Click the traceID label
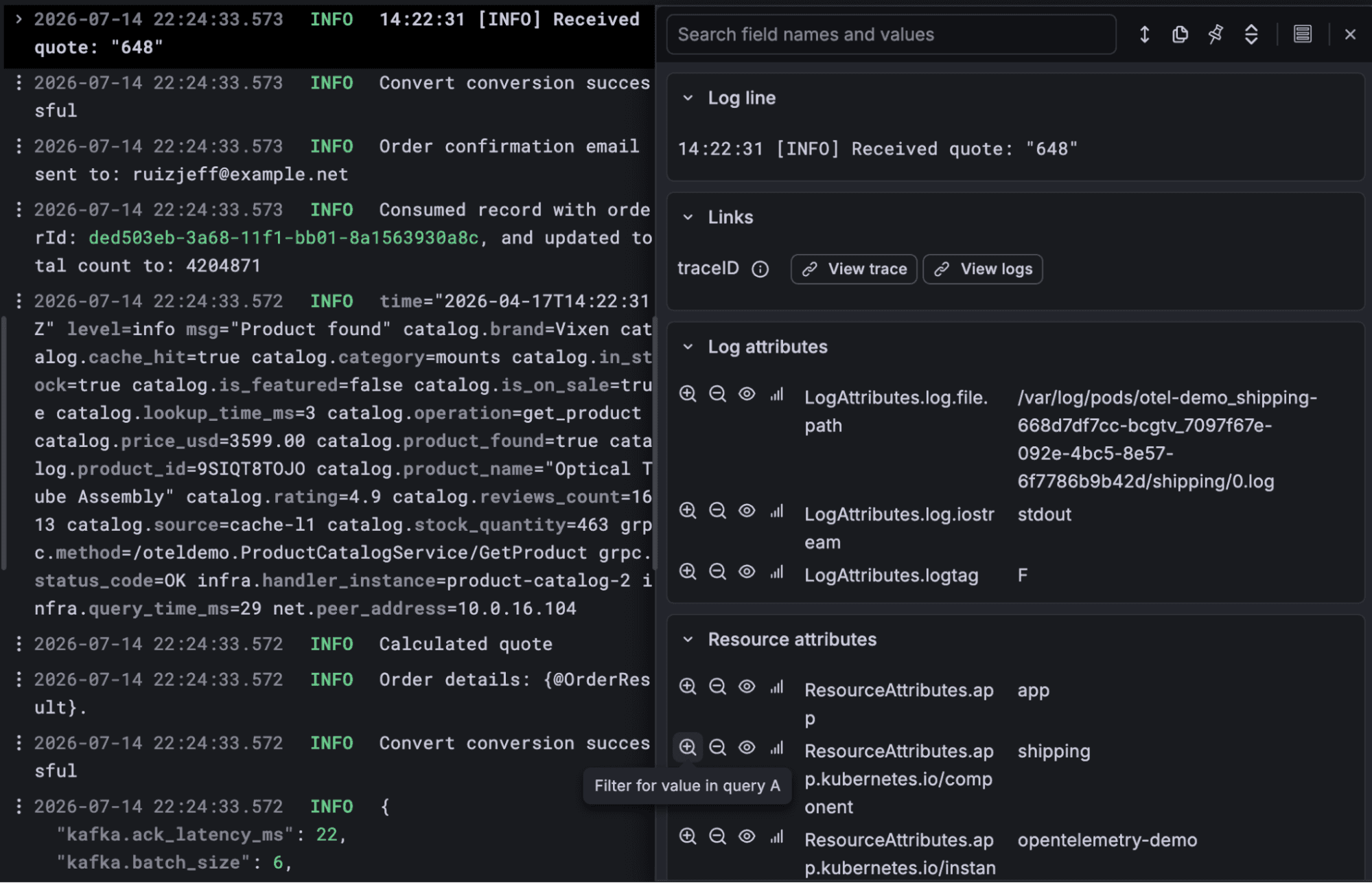The height and width of the screenshot is (883, 1372). click(x=708, y=268)
